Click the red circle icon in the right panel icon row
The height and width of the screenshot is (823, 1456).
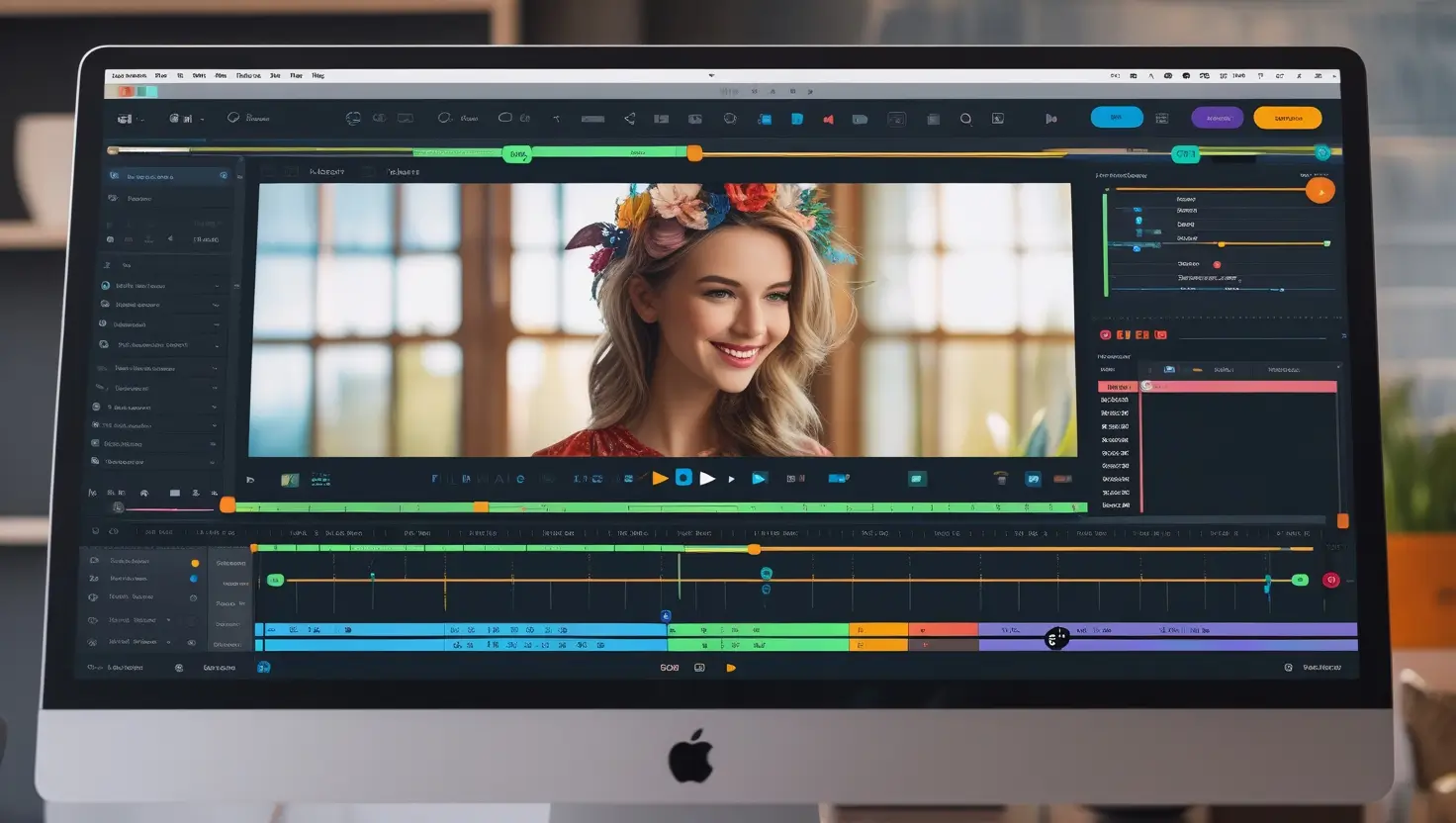[1105, 335]
